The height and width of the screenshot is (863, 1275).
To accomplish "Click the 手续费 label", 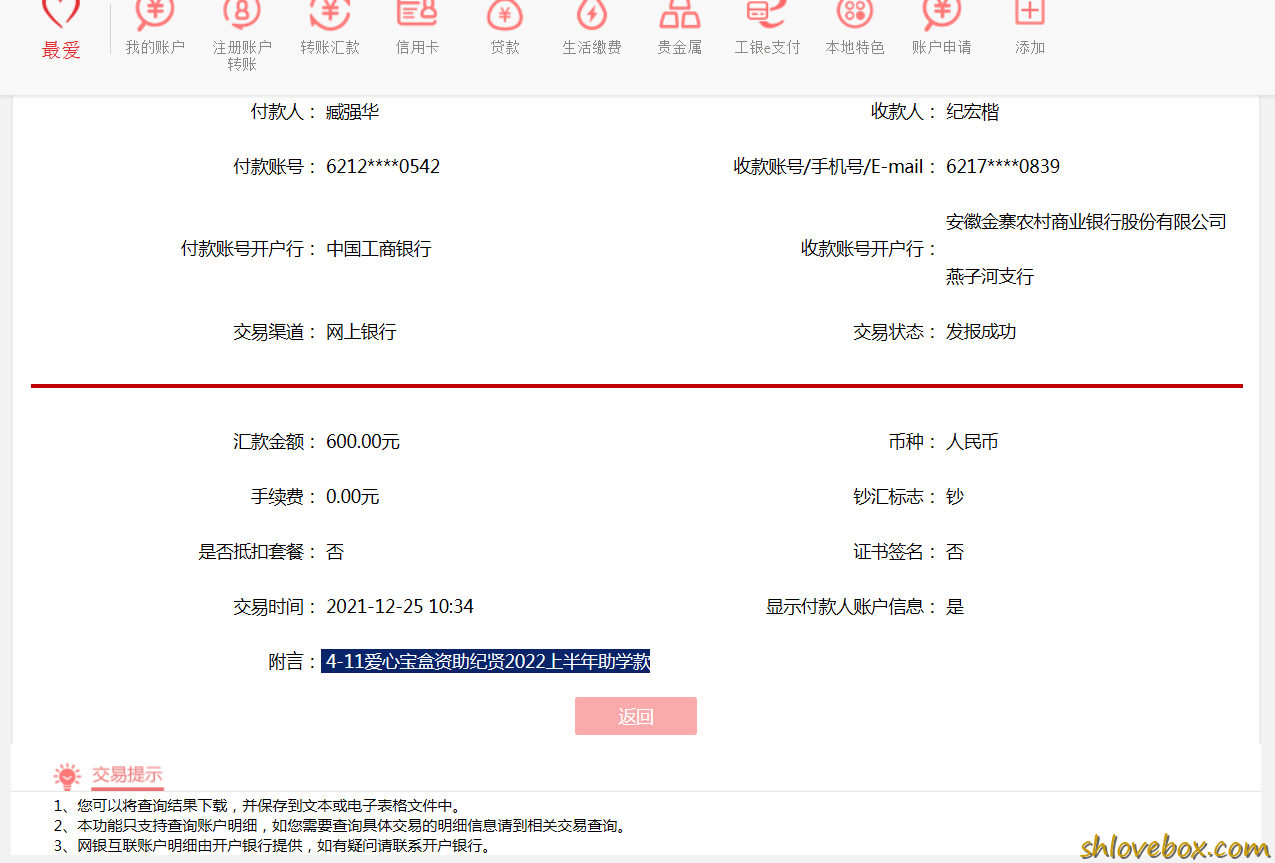I will (284, 497).
